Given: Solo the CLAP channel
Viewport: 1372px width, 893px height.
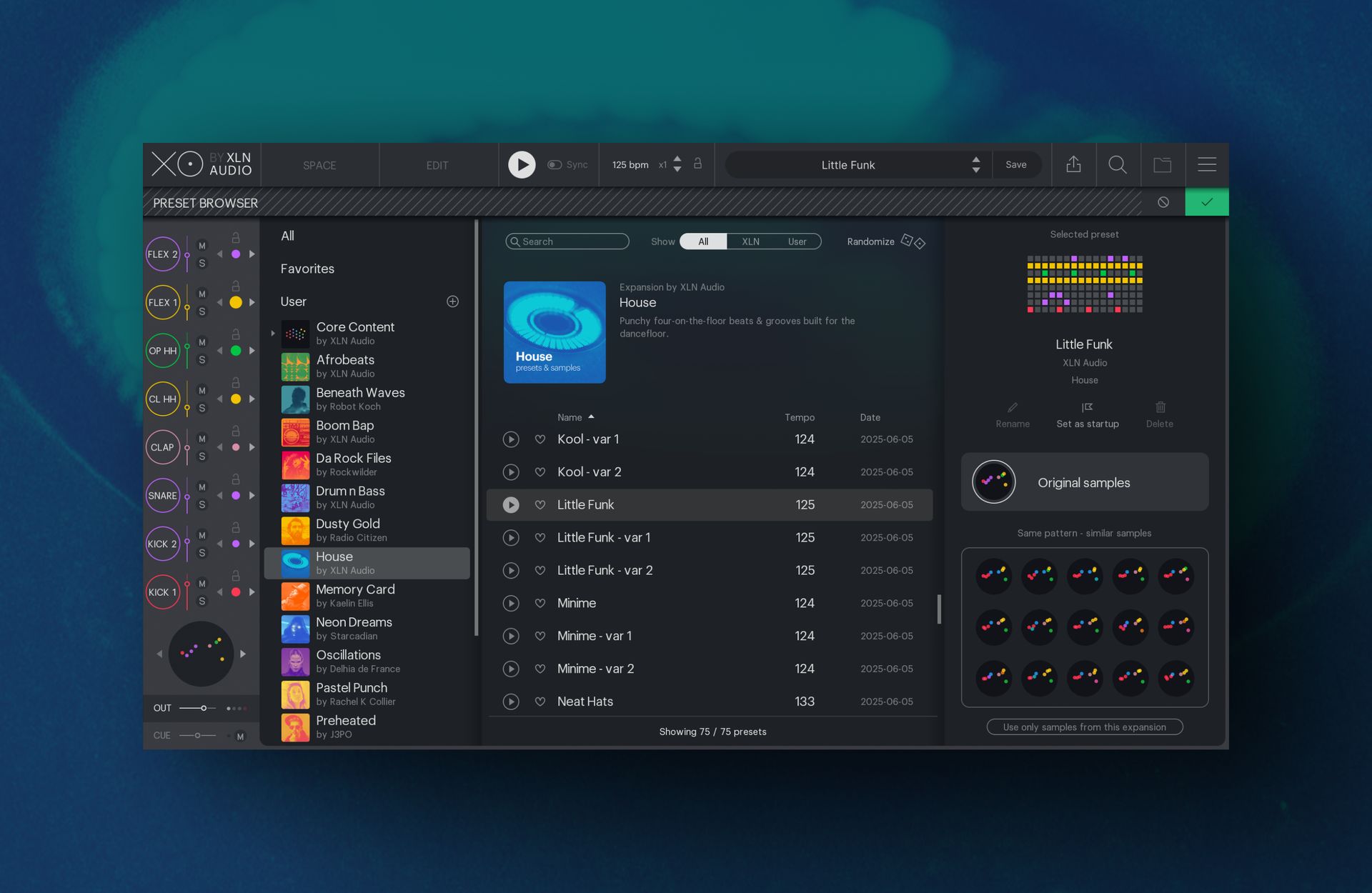Looking at the screenshot, I should (x=202, y=457).
